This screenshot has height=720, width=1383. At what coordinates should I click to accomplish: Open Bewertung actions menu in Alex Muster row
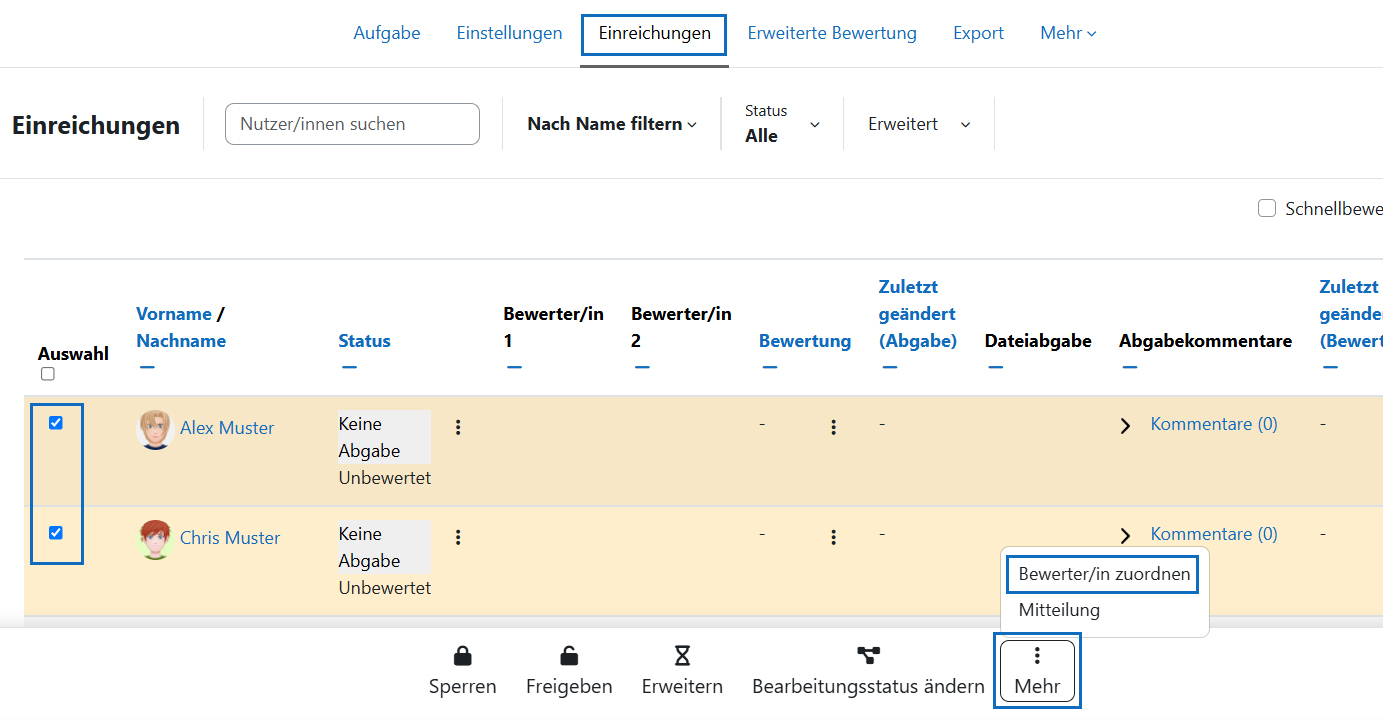[833, 427]
